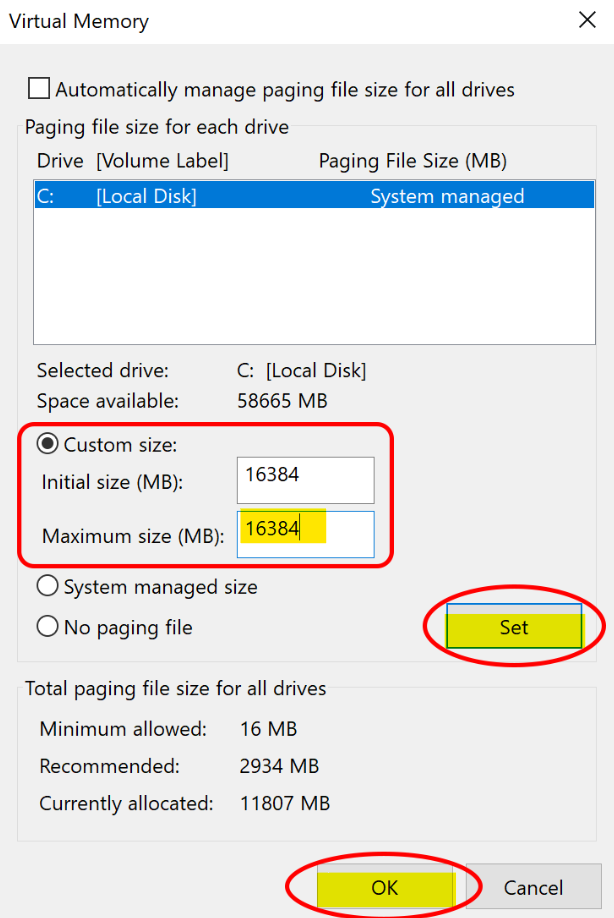Close the Virtual Memory dialog with X
This screenshot has width=614, height=918.
click(x=587, y=20)
